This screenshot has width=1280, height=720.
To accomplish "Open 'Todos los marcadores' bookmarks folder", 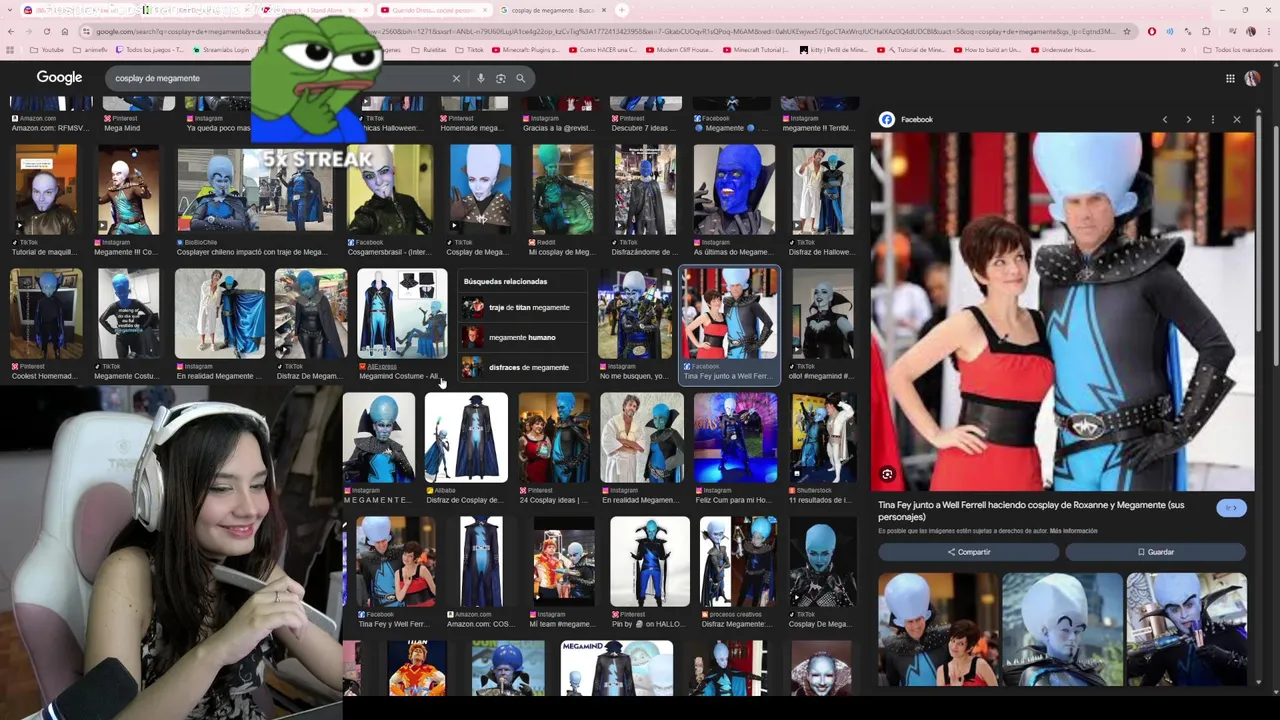I will (1237, 49).
